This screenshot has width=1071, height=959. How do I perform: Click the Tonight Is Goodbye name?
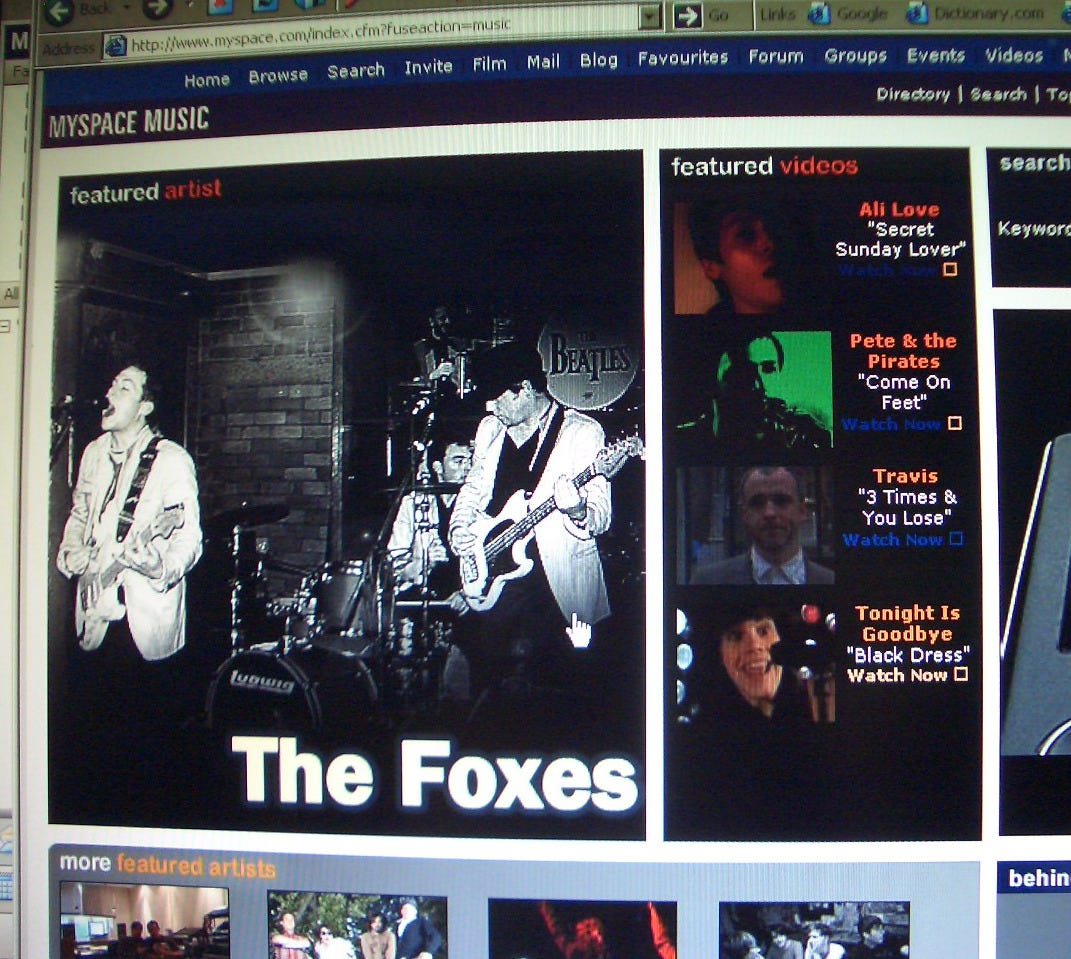[x=907, y=624]
